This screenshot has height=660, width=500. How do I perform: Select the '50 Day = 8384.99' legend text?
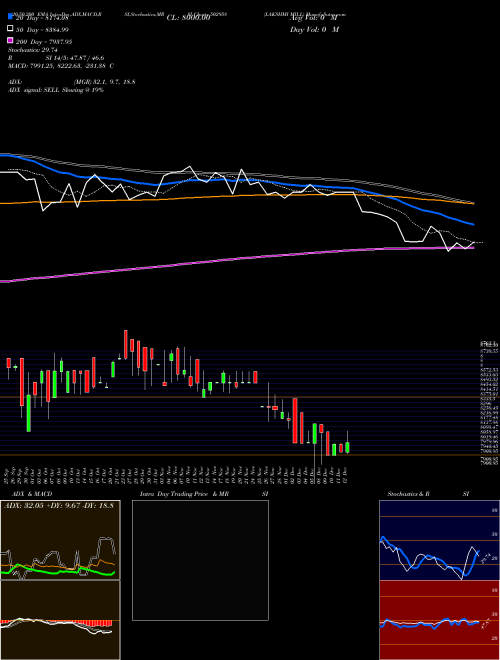(42, 30)
